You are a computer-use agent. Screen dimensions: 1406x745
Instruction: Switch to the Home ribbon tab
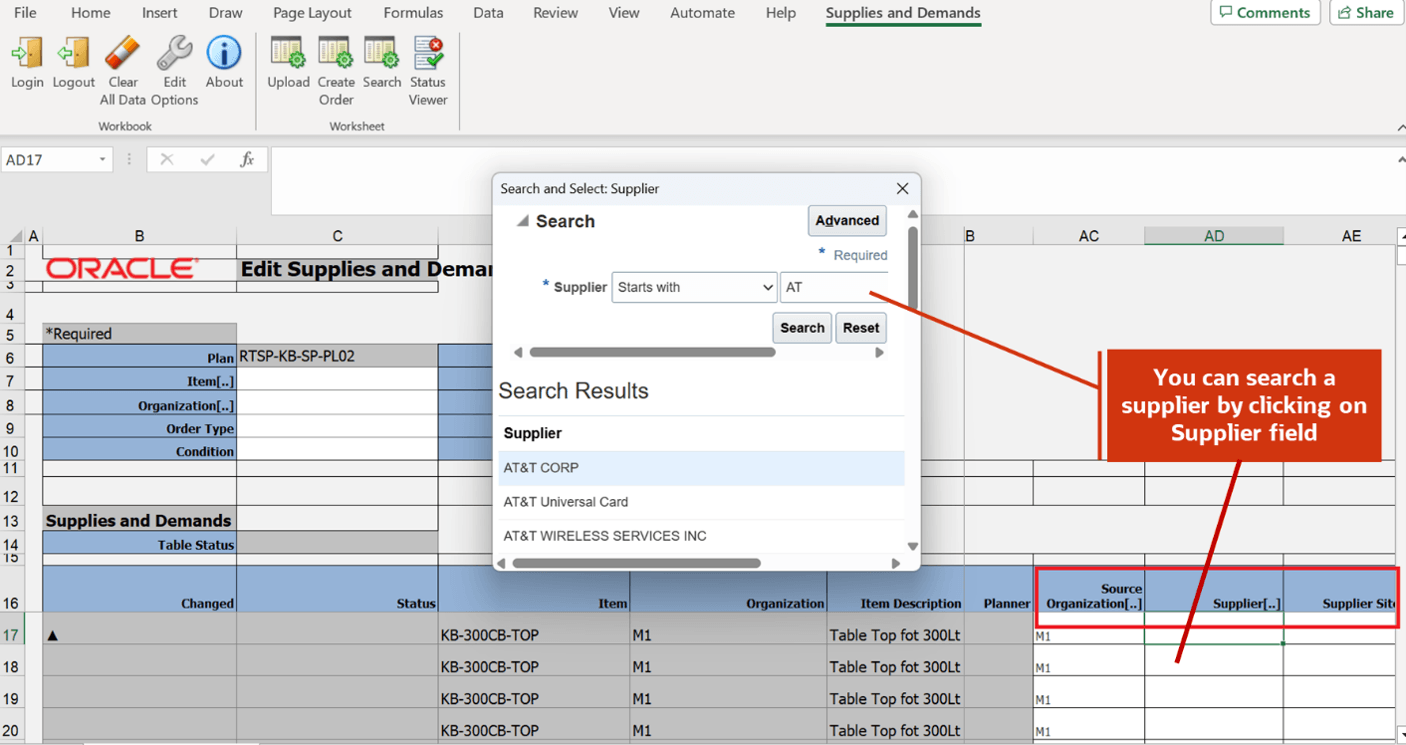coord(91,13)
